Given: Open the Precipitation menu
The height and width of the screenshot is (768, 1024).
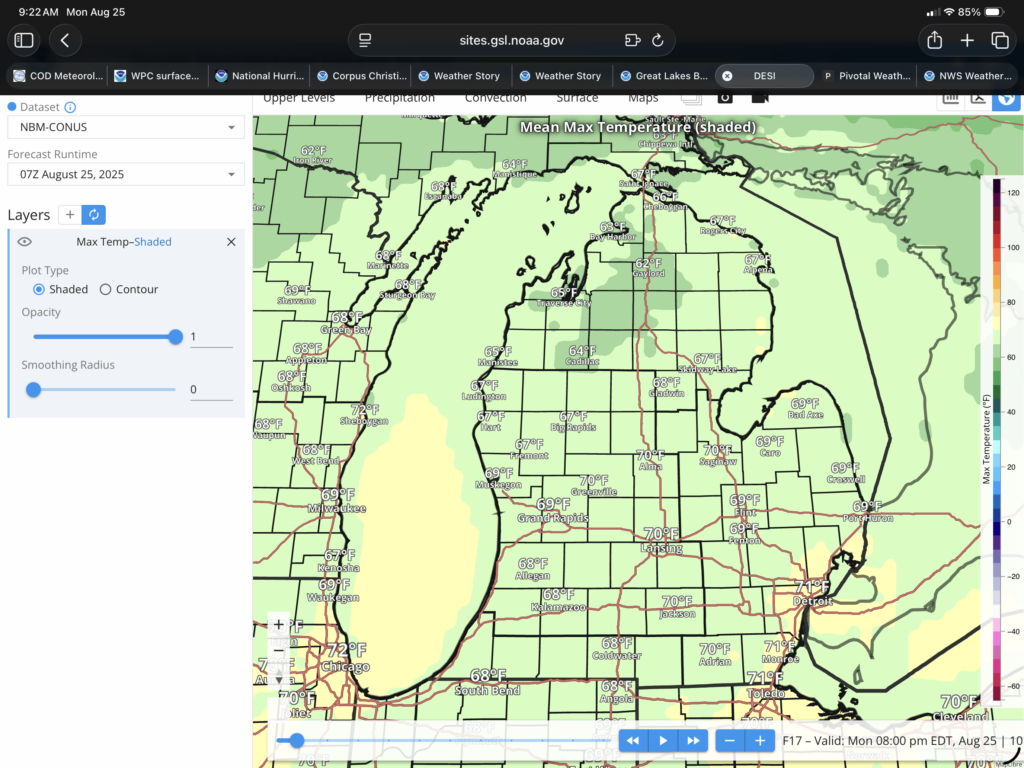Looking at the screenshot, I should click(x=399, y=98).
